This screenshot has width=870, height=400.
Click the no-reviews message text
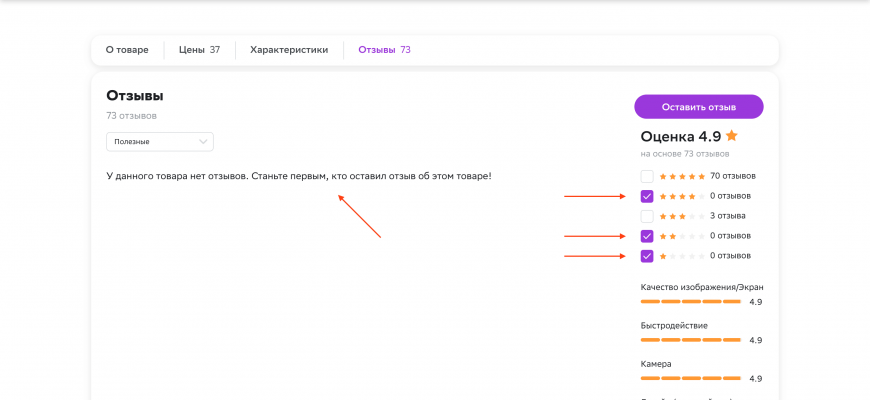(298, 176)
